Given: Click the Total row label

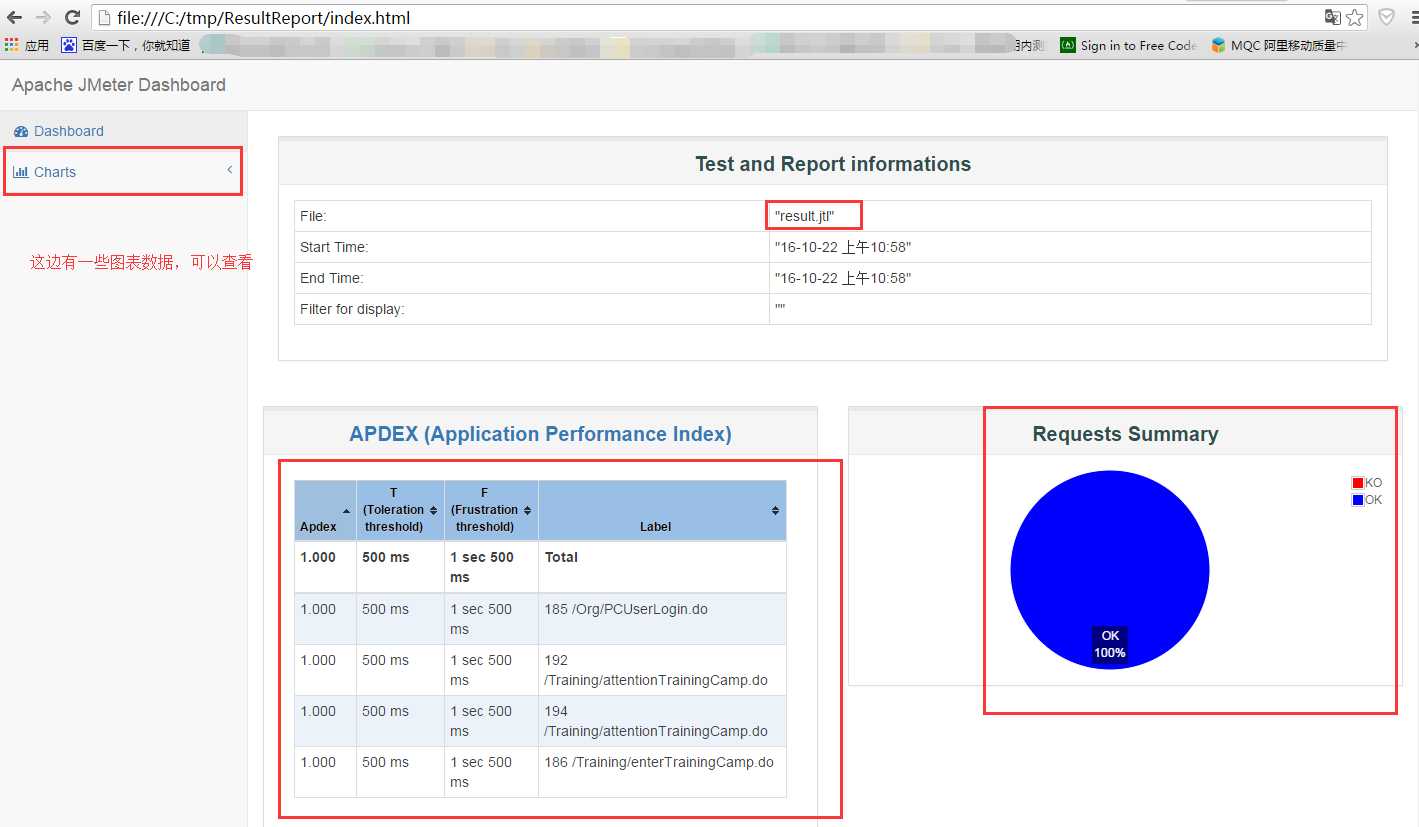Looking at the screenshot, I should [x=561, y=557].
